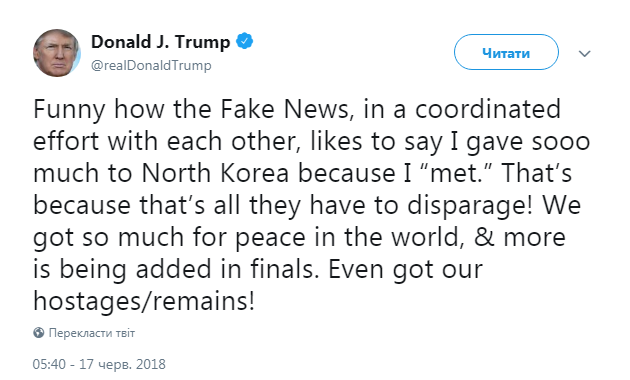This screenshot has width=630, height=380.
Task: Click the ampersand symbol in the tweet text
Action: pyautogui.click(x=484, y=237)
